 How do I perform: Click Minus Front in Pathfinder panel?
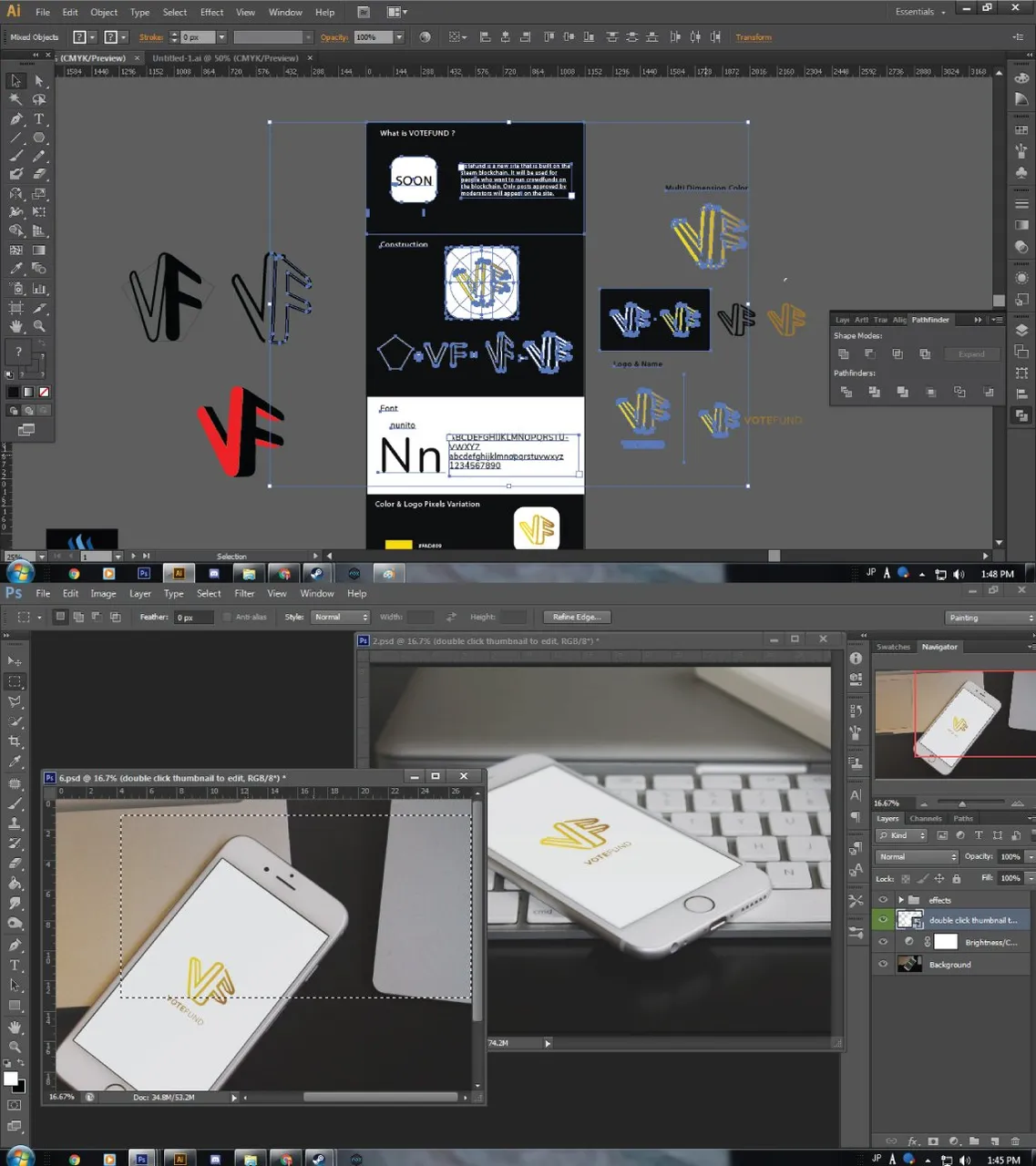(x=870, y=354)
